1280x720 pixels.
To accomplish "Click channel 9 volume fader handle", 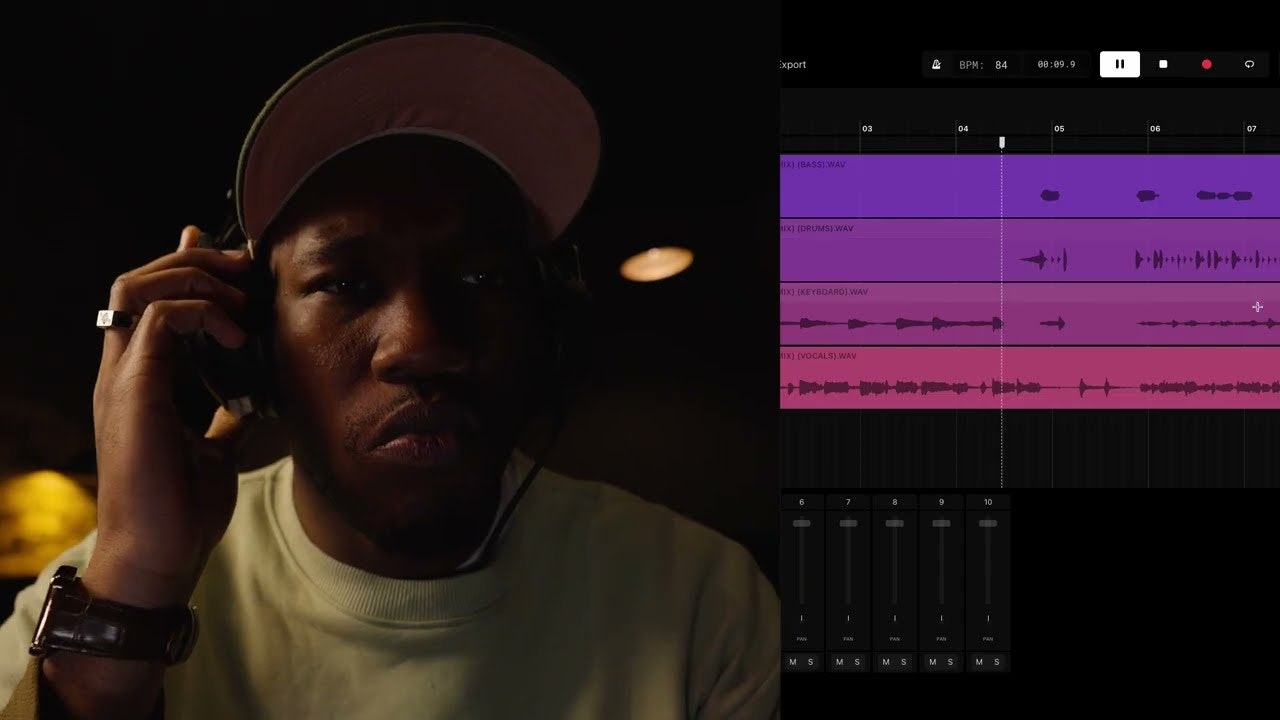I will point(941,523).
